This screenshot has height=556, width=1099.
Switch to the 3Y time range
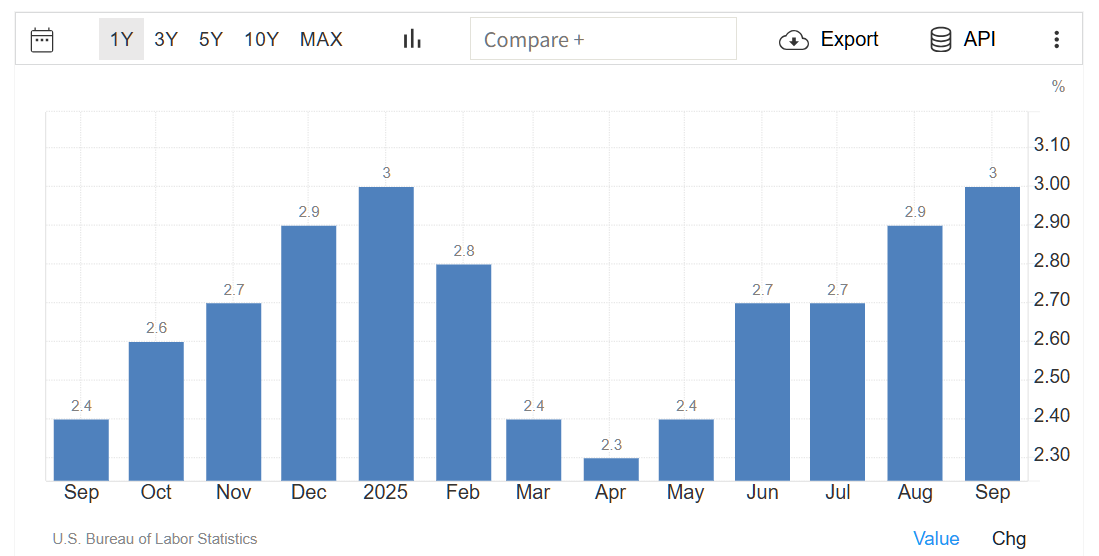[x=166, y=40]
